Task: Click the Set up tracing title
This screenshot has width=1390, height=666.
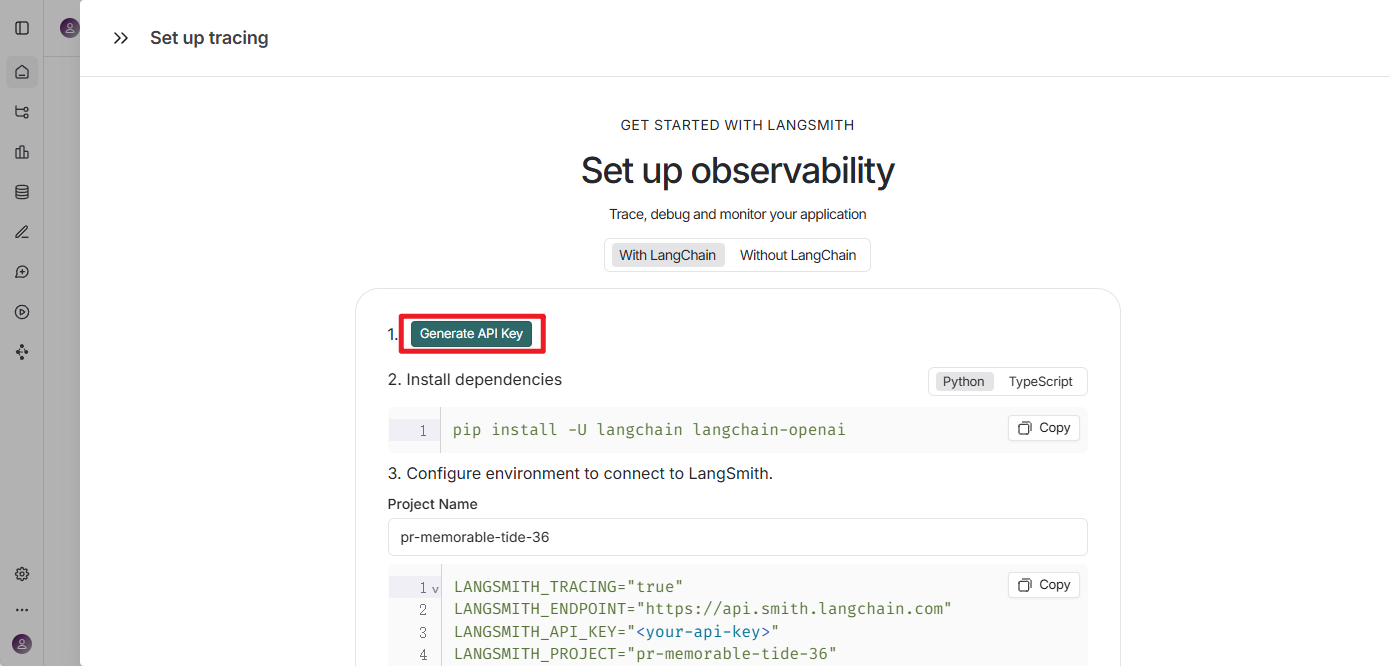Action: pos(209,38)
